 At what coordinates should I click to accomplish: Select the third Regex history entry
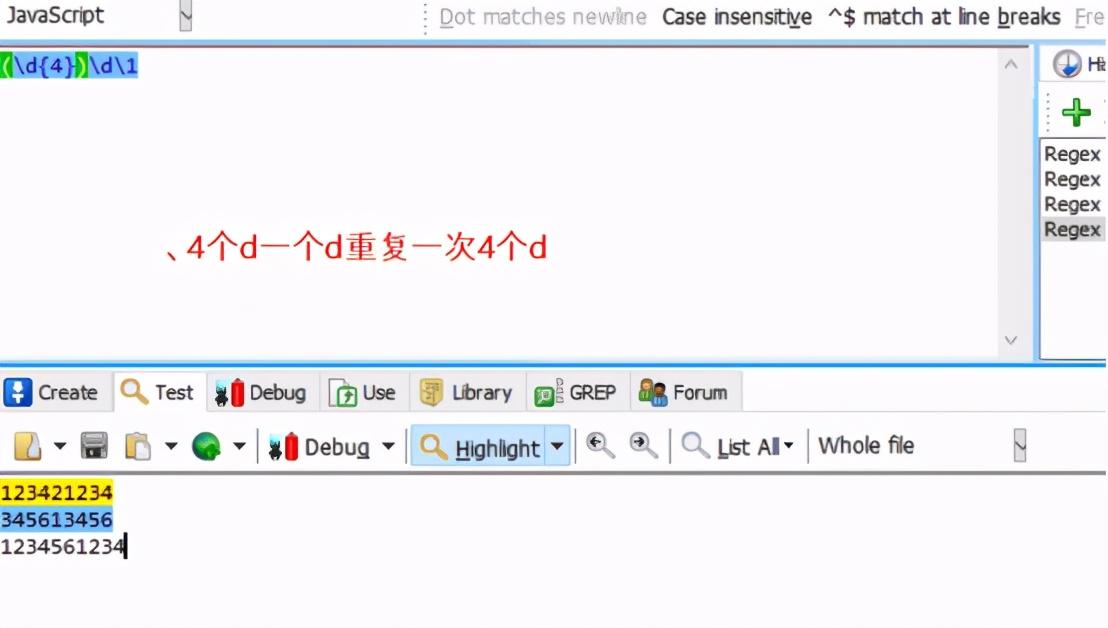click(x=1072, y=205)
